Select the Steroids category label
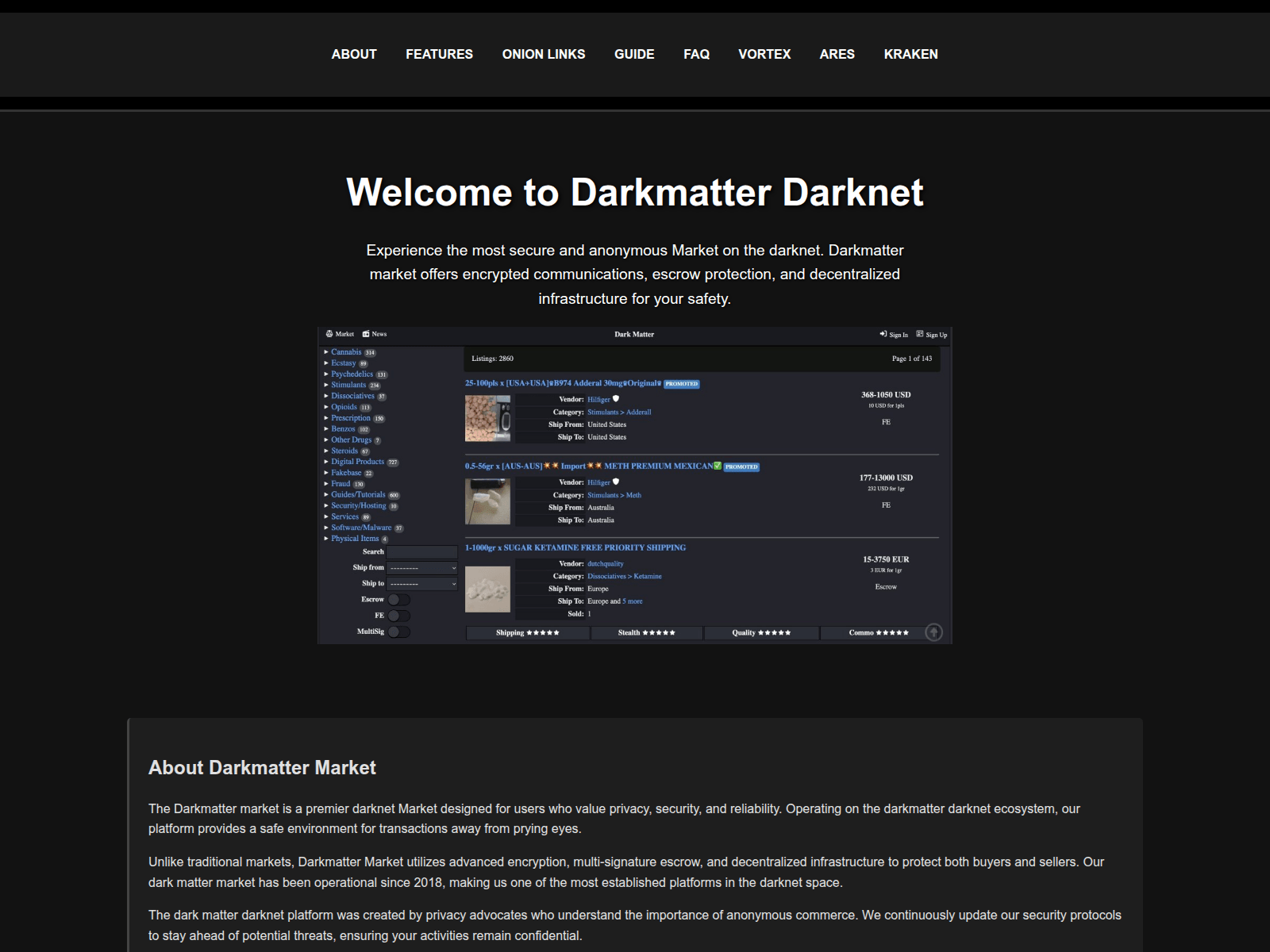Screen dimensions: 1270x952 344,451
